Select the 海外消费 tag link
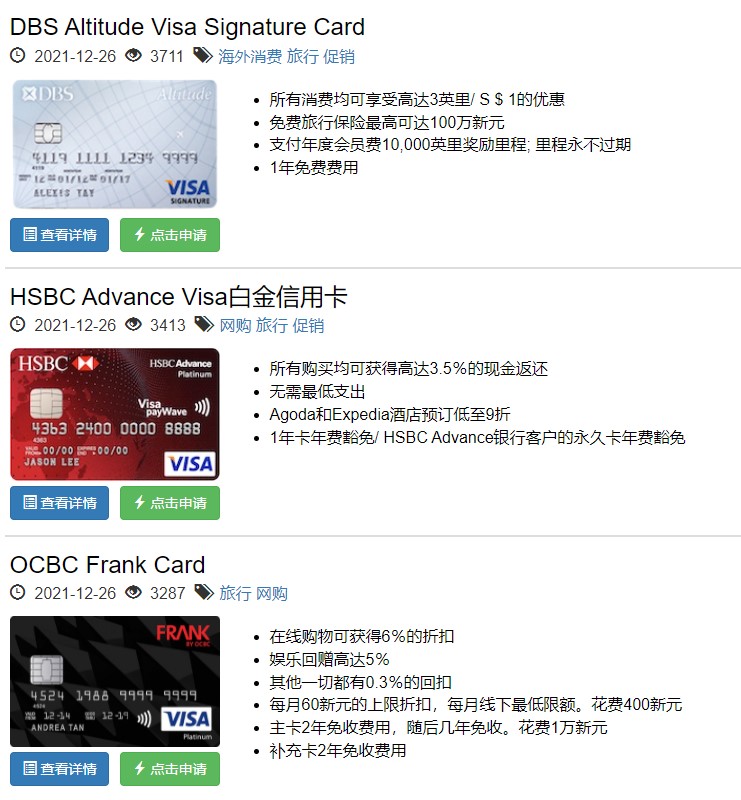Viewport: 741px width, 800px height. click(250, 56)
